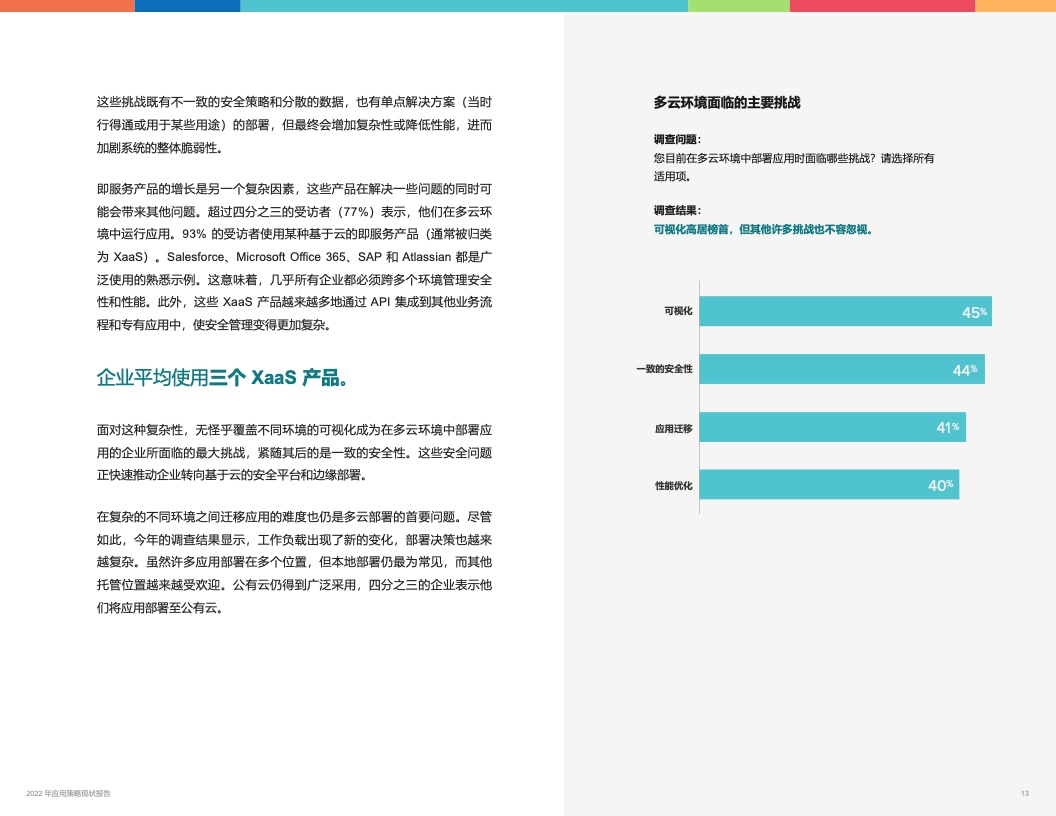The height and width of the screenshot is (816, 1056).
Task: Click the footer text 2022 年应用策略现状报告
Action: [69, 793]
